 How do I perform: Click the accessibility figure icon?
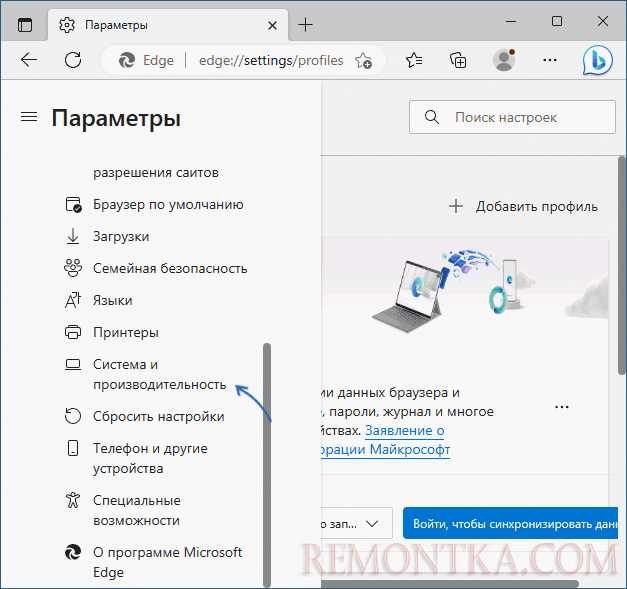73,500
